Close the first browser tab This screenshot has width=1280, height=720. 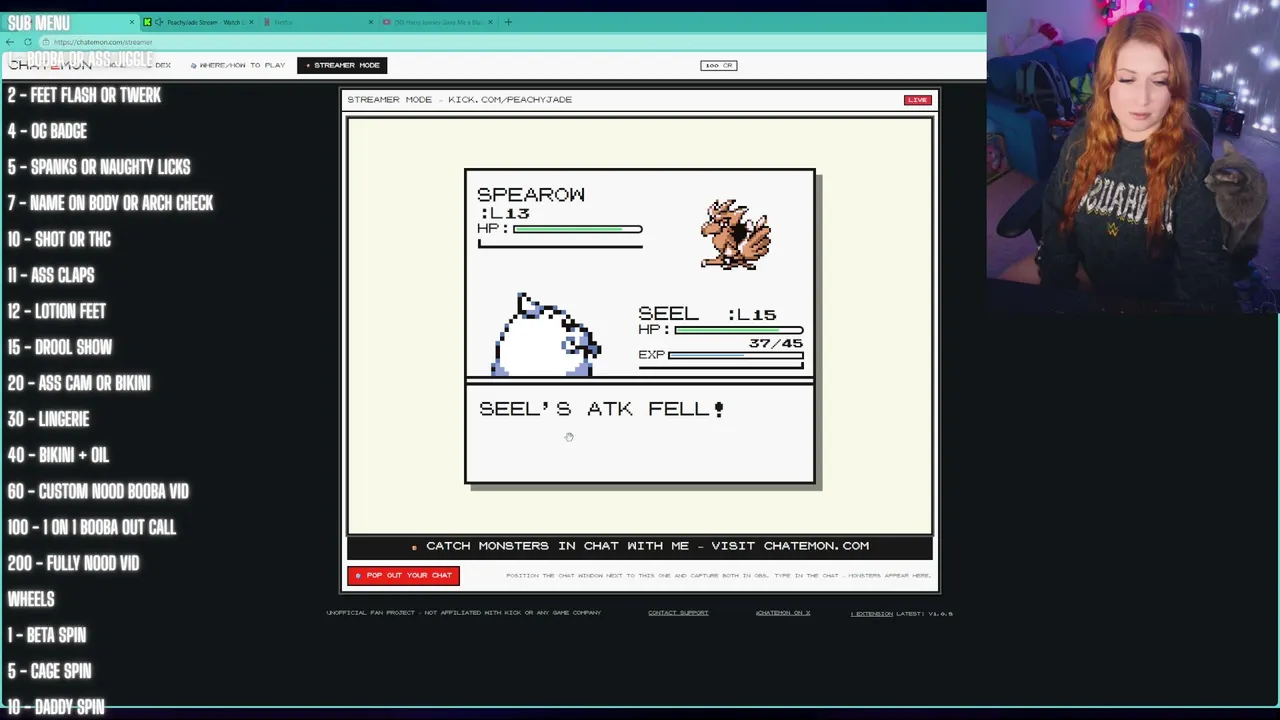coord(131,22)
